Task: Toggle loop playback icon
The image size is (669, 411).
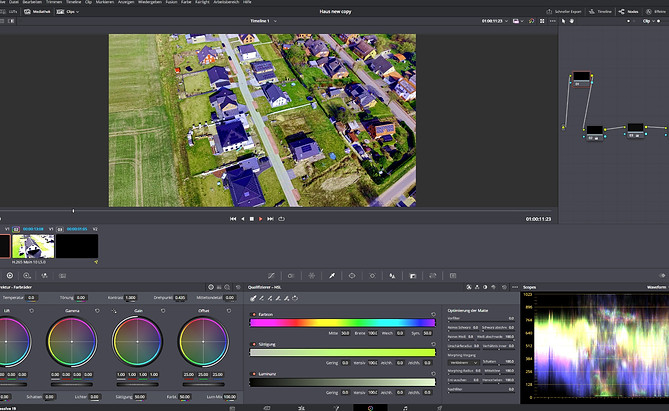Action: pos(283,218)
